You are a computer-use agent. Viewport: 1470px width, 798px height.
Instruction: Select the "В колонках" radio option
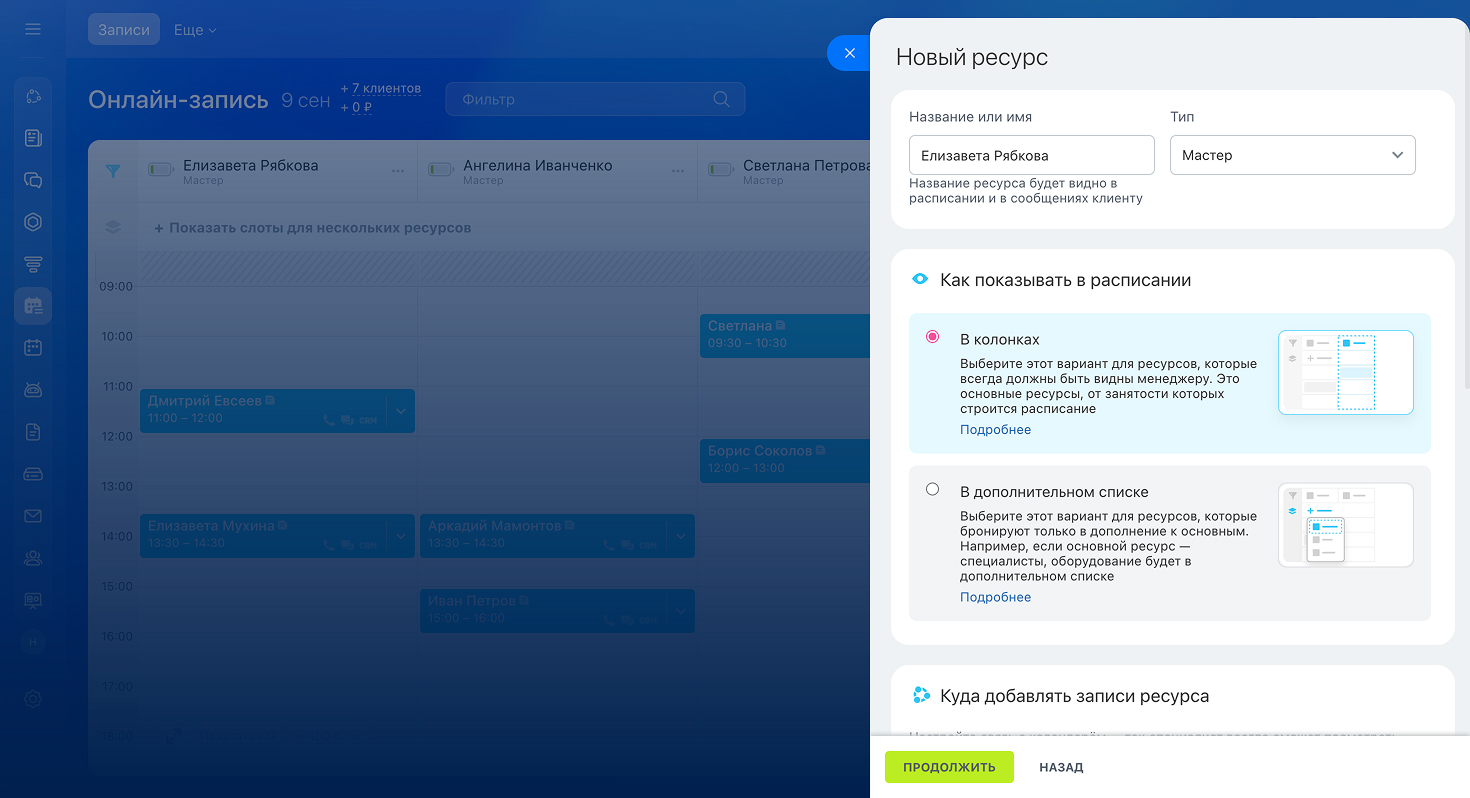pos(933,337)
